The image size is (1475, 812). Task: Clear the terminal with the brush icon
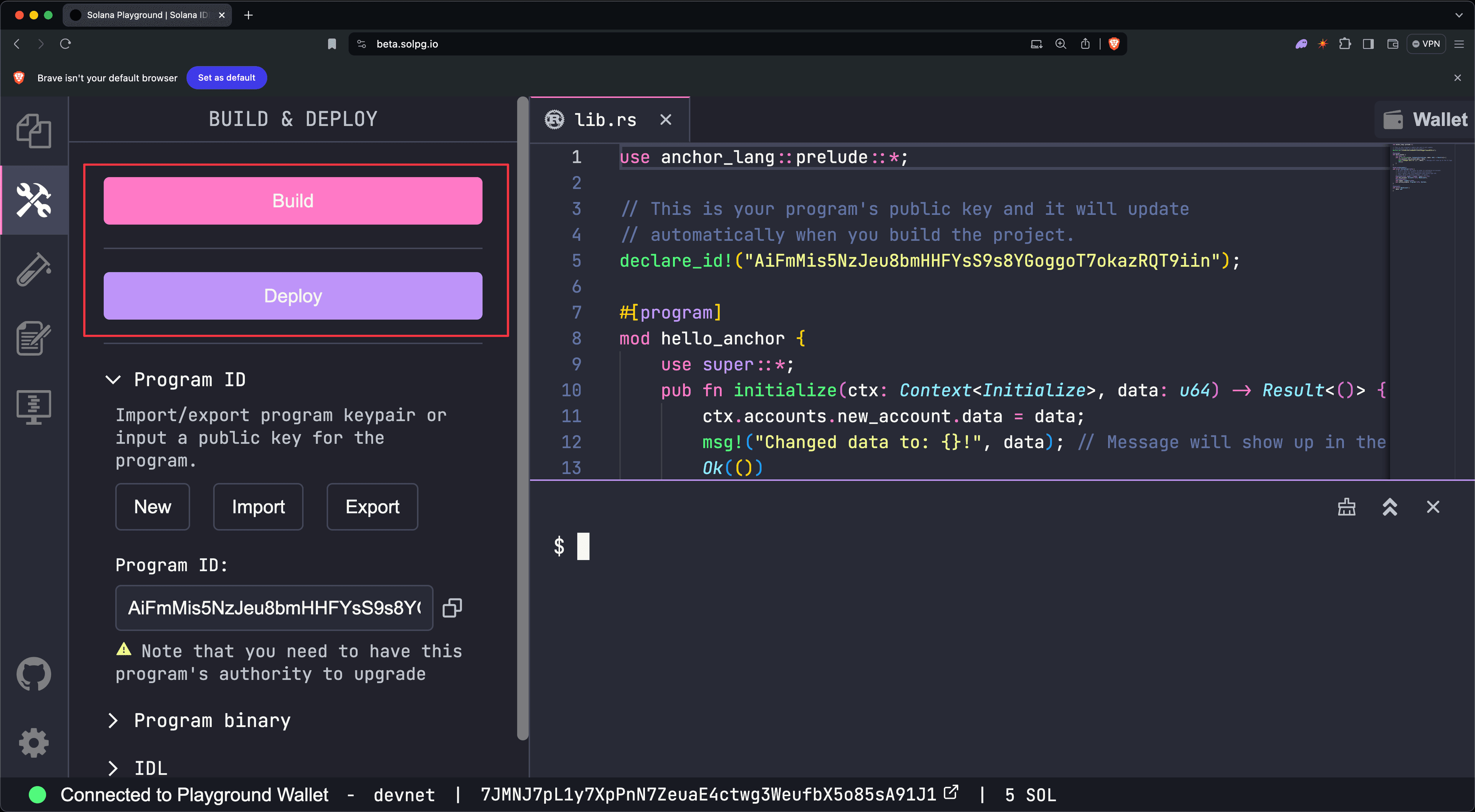(x=1347, y=507)
